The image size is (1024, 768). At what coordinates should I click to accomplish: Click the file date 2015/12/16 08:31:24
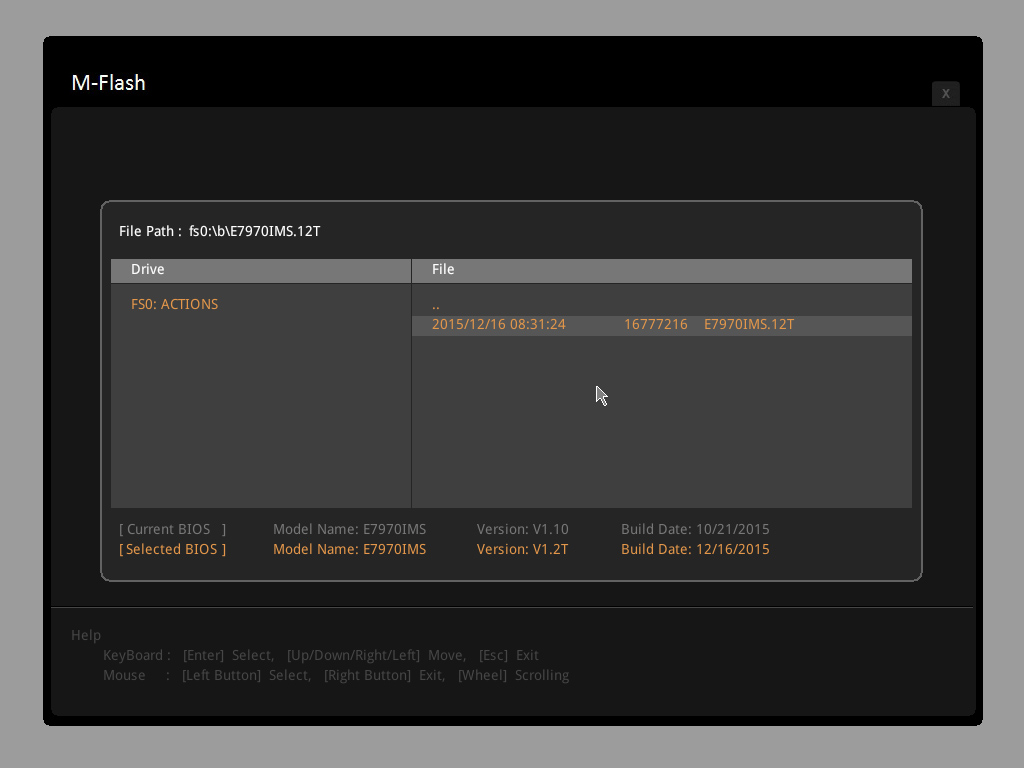(x=498, y=325)
